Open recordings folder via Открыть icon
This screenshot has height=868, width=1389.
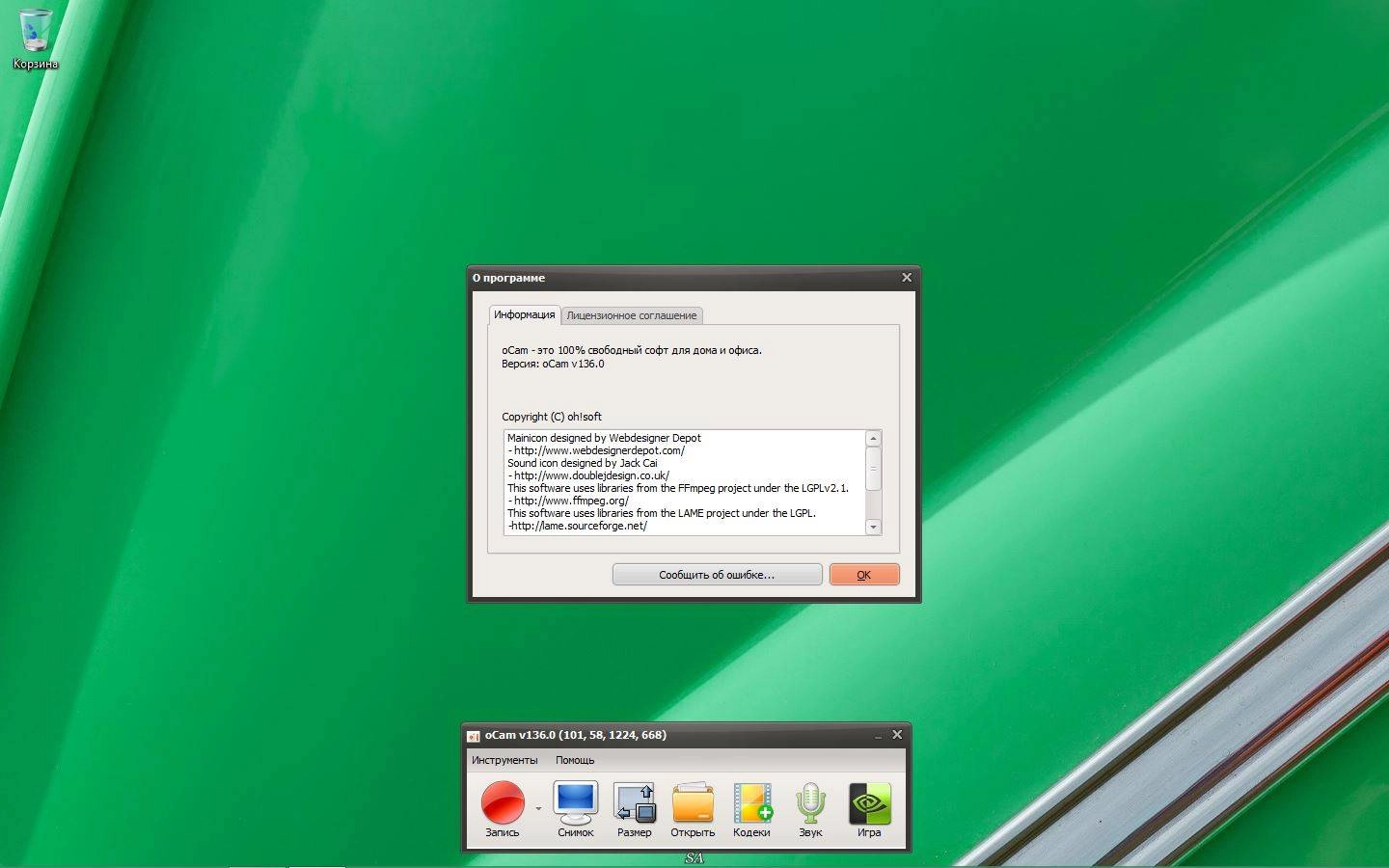click(693, 808)
